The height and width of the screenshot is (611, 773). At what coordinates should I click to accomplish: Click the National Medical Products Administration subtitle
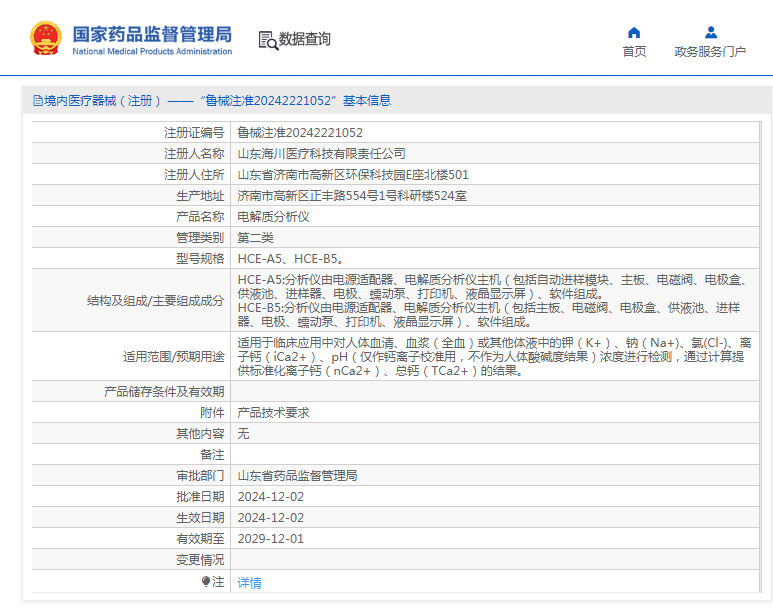152,51
